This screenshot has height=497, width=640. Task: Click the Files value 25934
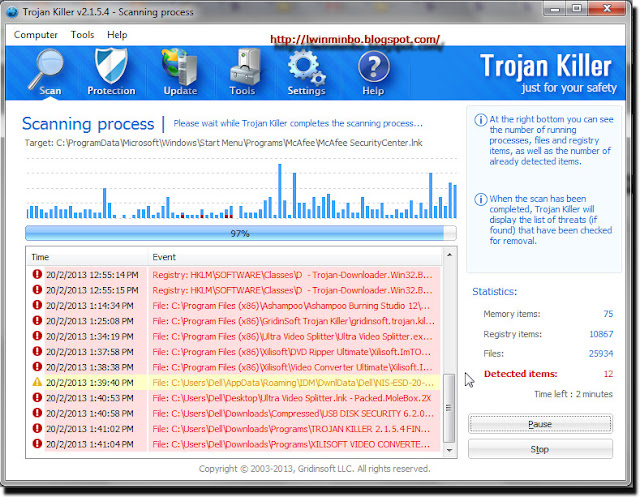601,353
